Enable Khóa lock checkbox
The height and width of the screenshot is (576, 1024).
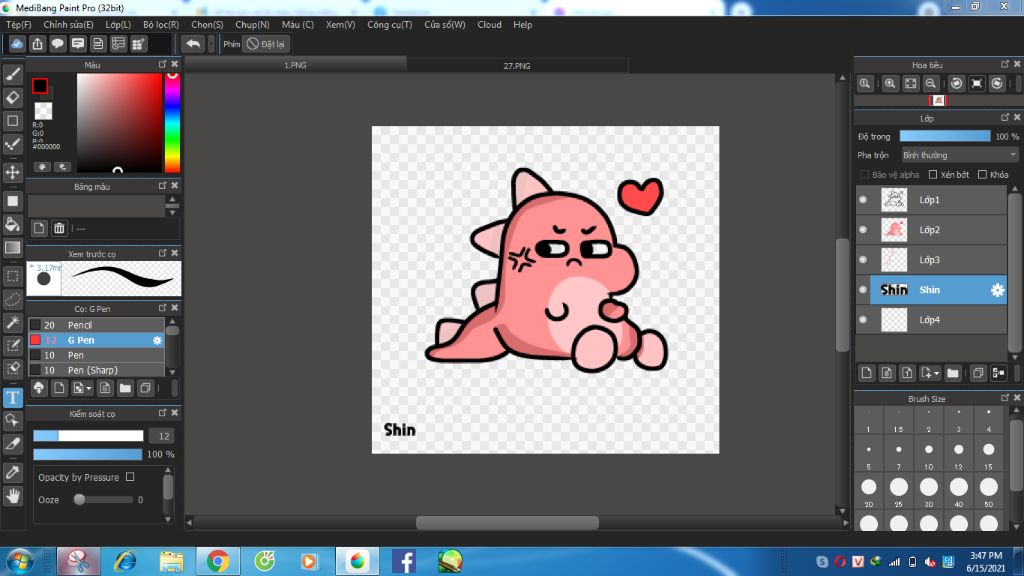point(982,174)
